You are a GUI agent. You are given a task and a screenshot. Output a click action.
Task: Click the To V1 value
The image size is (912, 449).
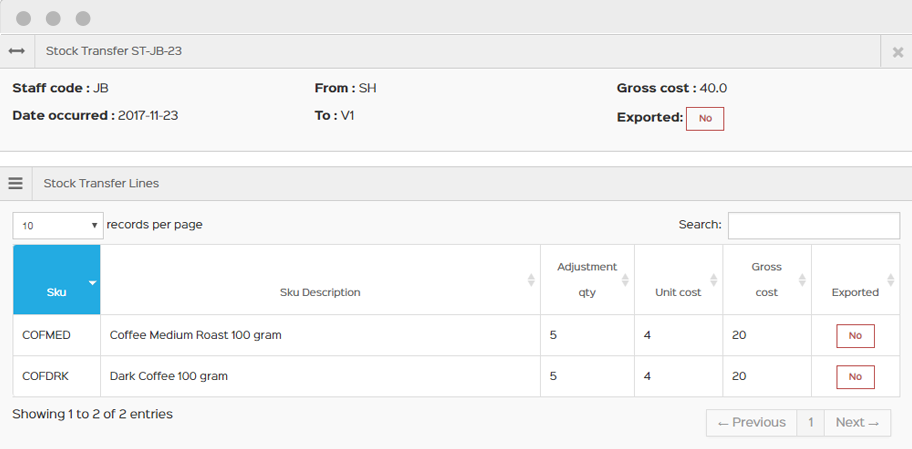pos(347,115)
